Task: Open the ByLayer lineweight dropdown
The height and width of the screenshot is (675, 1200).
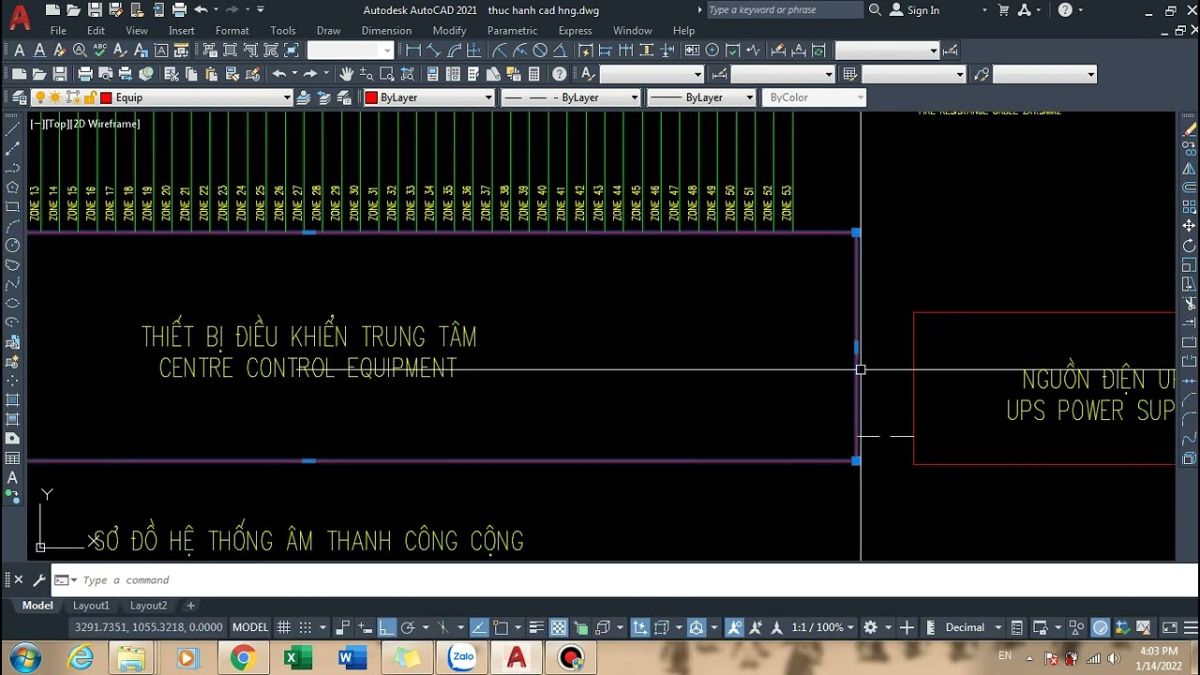Action: click(749, 98)
